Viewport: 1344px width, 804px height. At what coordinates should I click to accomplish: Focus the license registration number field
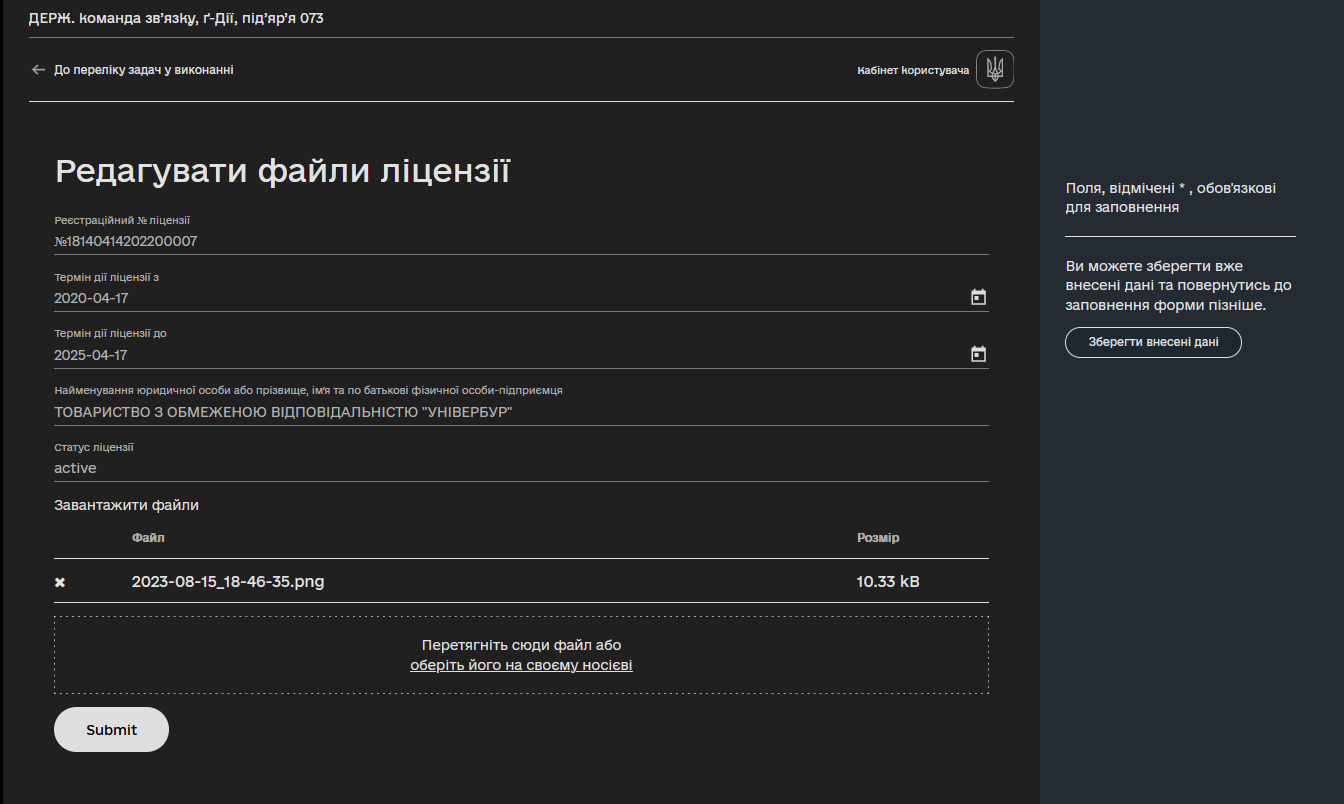click(521, 241)
